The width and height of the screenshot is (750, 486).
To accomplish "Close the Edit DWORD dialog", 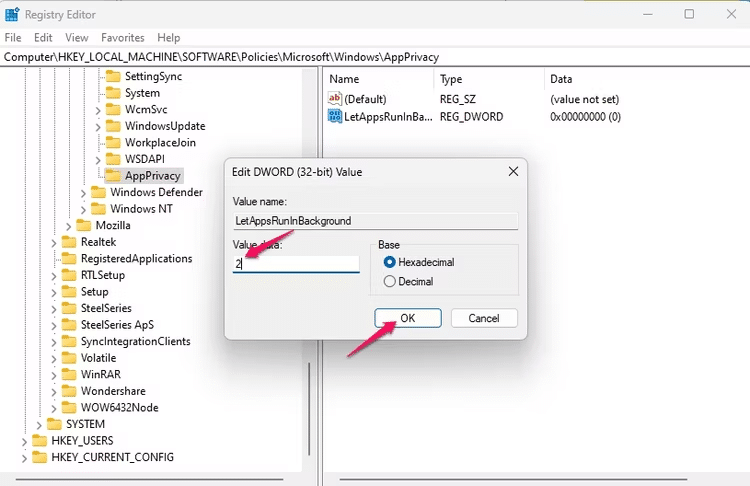I will [x=513, y=172].
